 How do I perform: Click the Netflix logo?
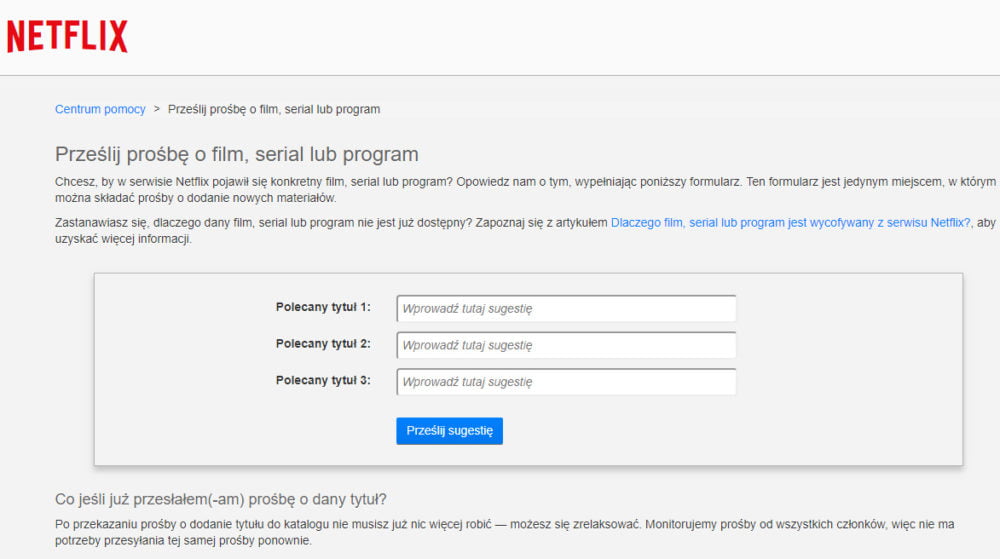[x=67, y=36]
